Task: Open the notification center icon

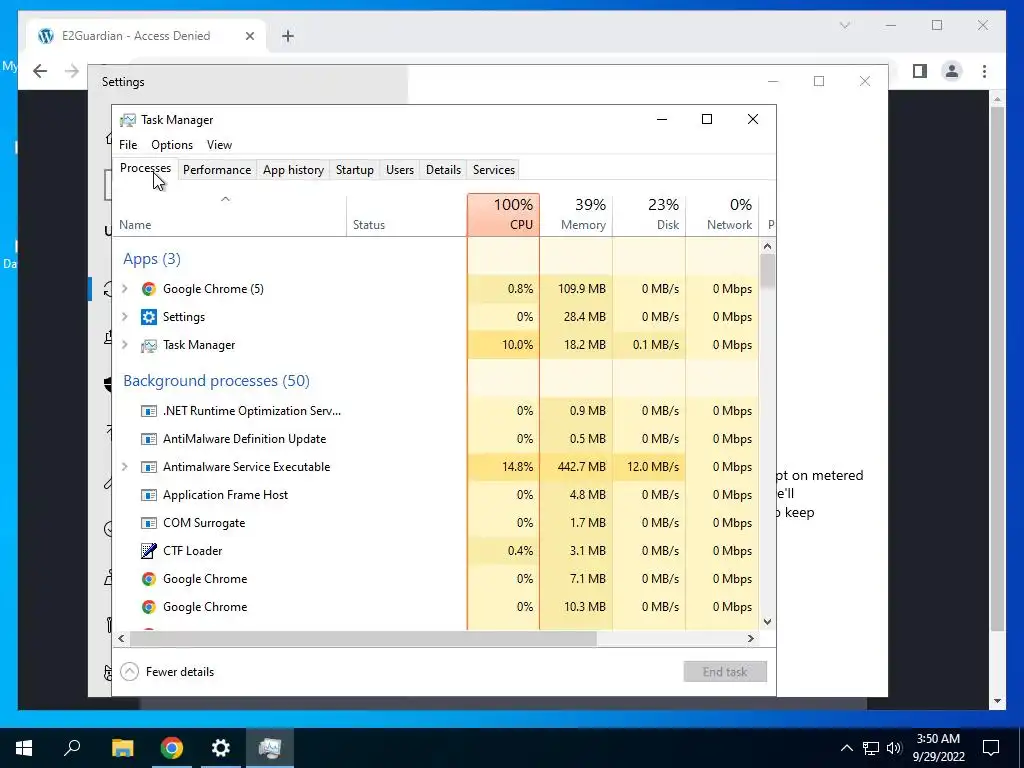Action: [991, 748]
